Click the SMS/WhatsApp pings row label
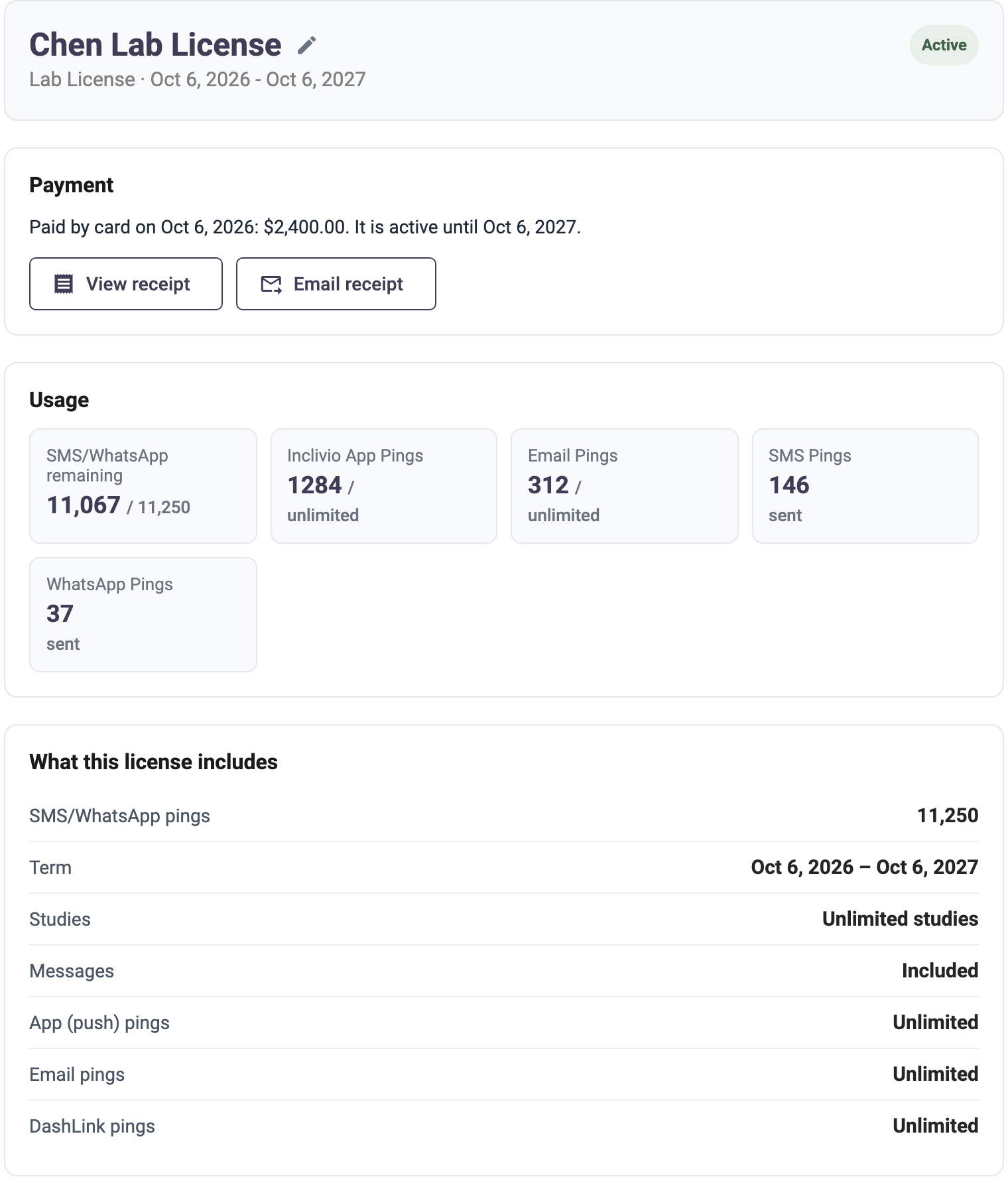The width and height of the screenshot is (1008, 1179). tap(120, 816)
